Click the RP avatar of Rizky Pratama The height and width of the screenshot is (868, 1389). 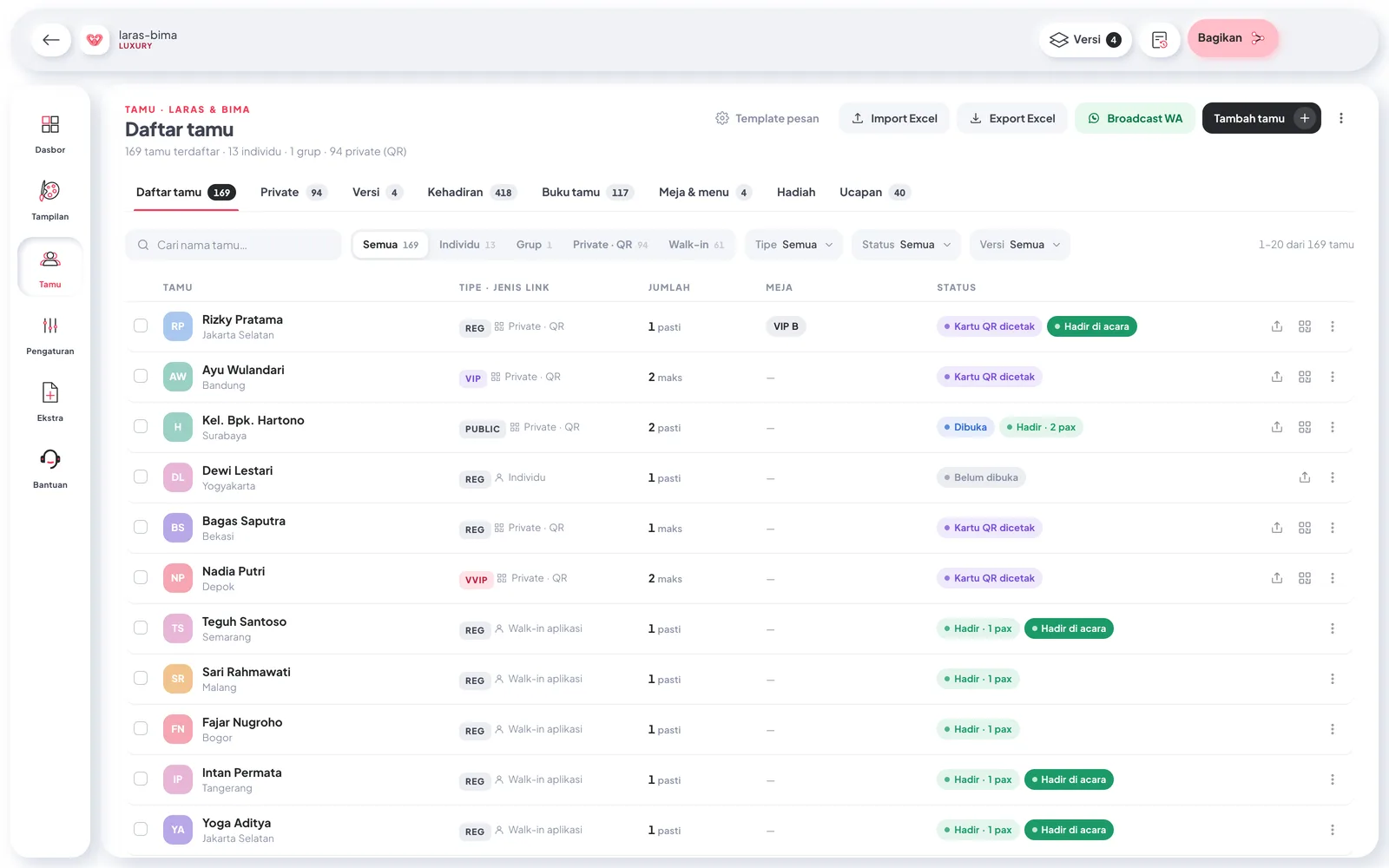[x=178, y=326]
